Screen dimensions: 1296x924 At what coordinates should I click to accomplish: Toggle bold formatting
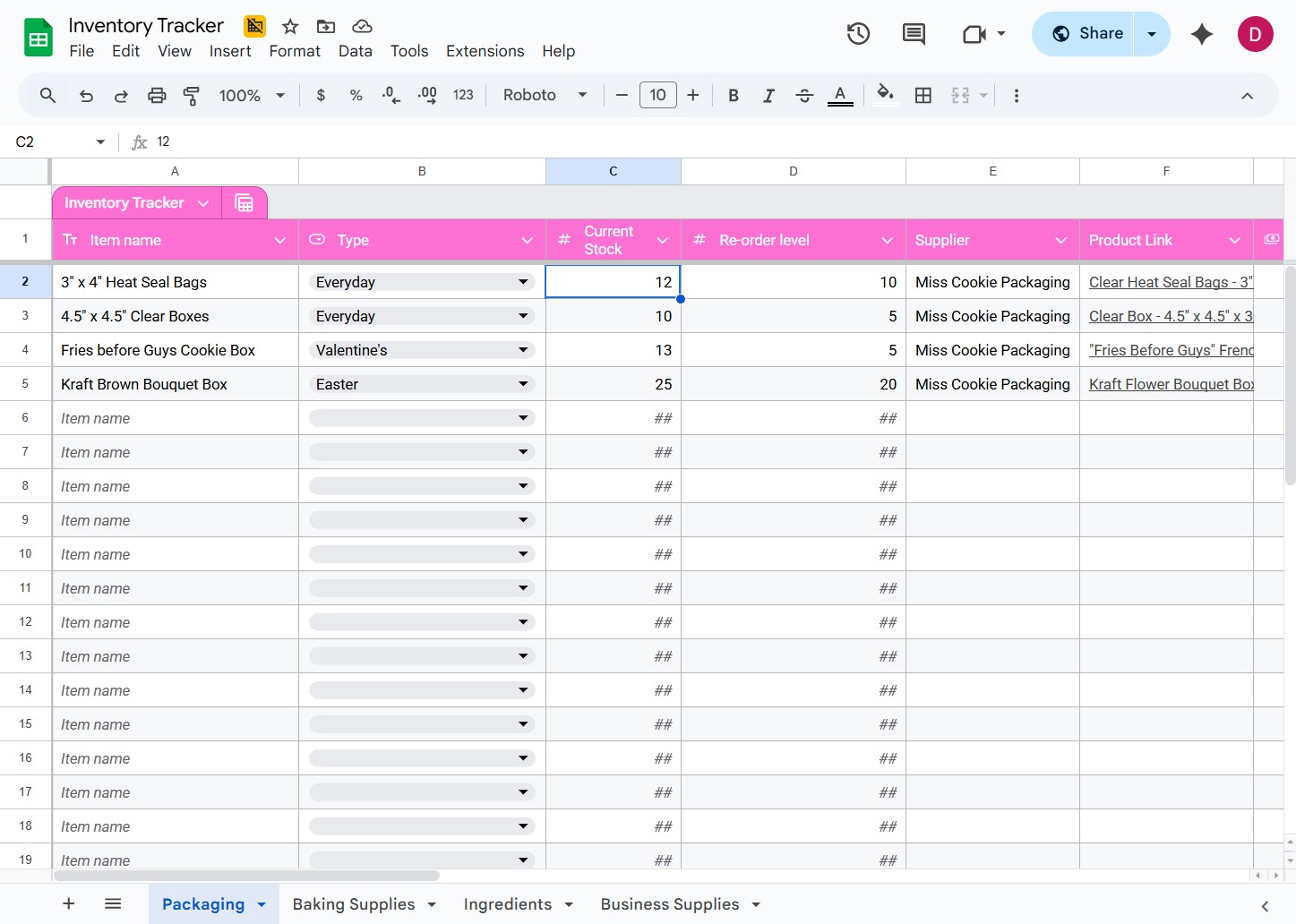pyautogui.click(x=733, y=96)
